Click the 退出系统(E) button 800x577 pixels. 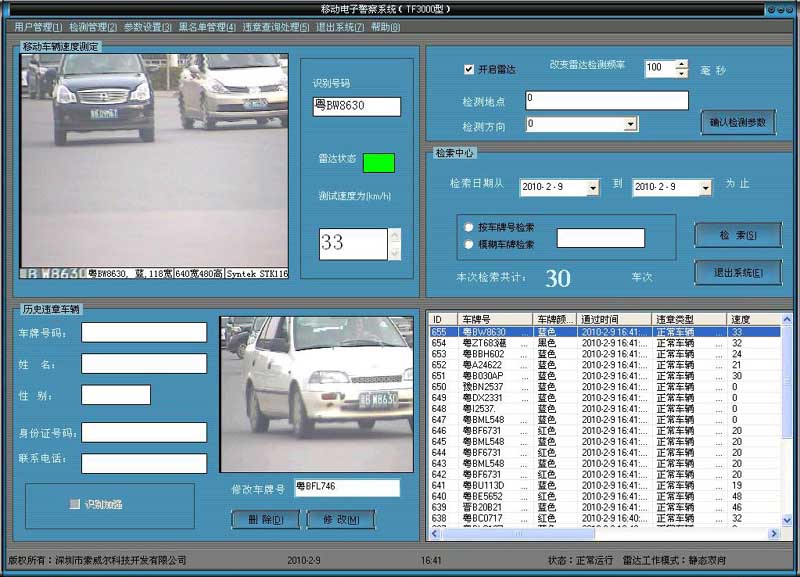[738, 272]
